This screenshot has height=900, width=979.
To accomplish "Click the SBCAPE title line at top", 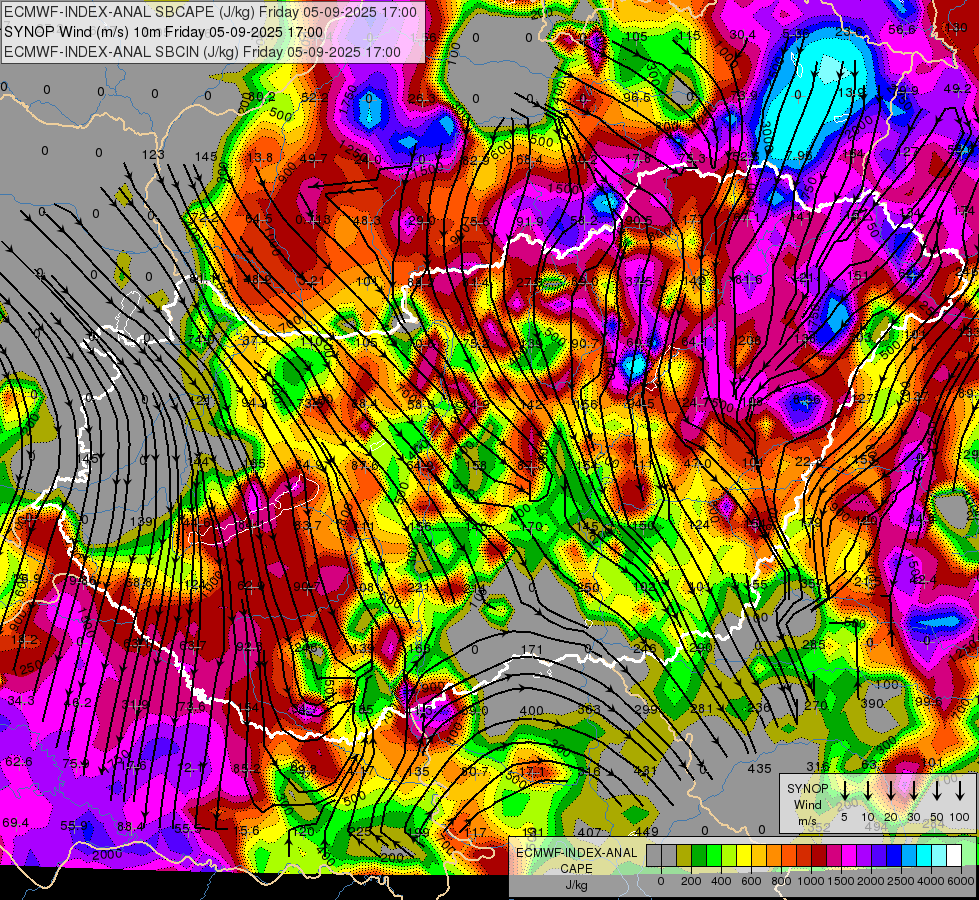I will pyautogui.click(x=210, y=12).
